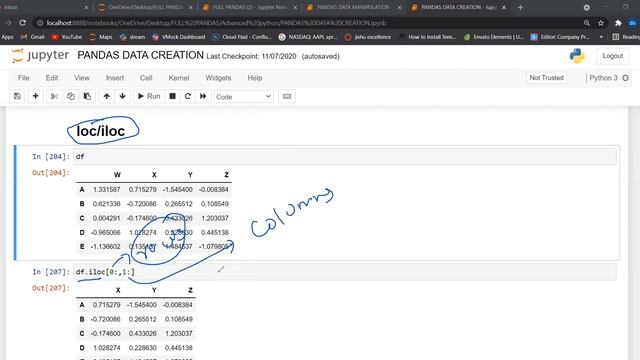
Task: Click the Z column header in Out[207]
Action: [190, 290]
